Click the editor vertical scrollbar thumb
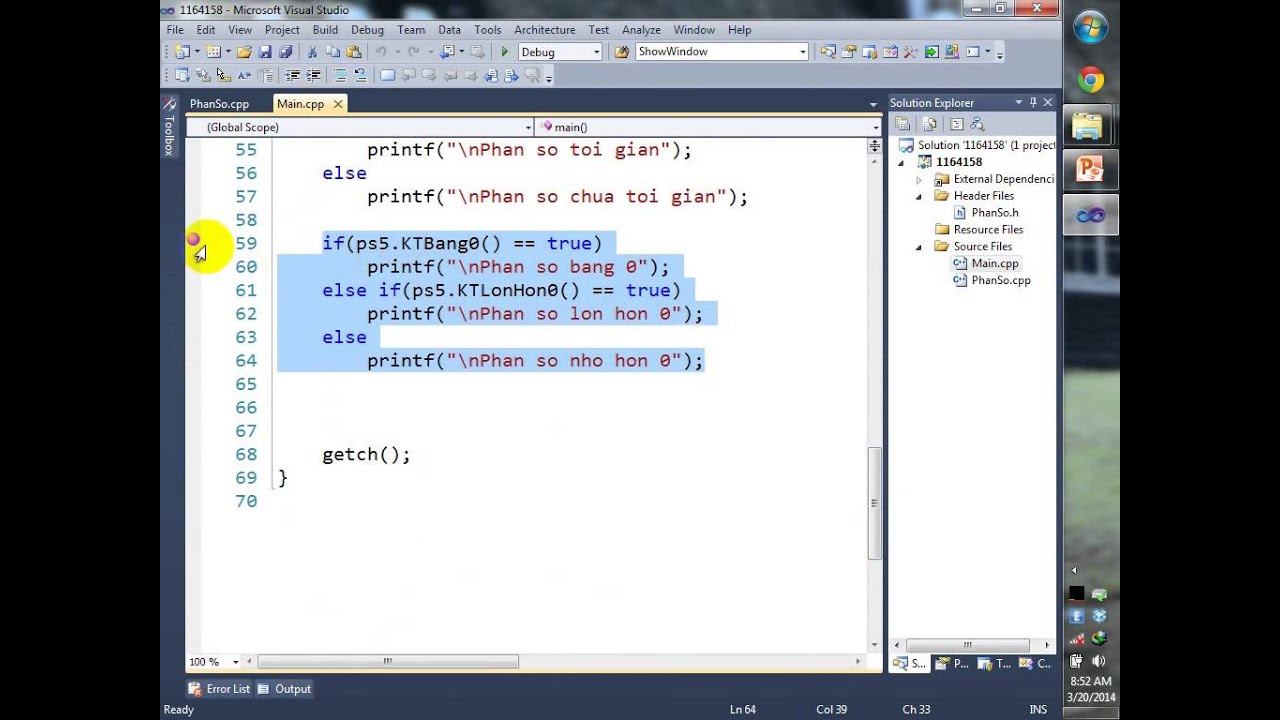1280x720 pixels. point(875,502)
